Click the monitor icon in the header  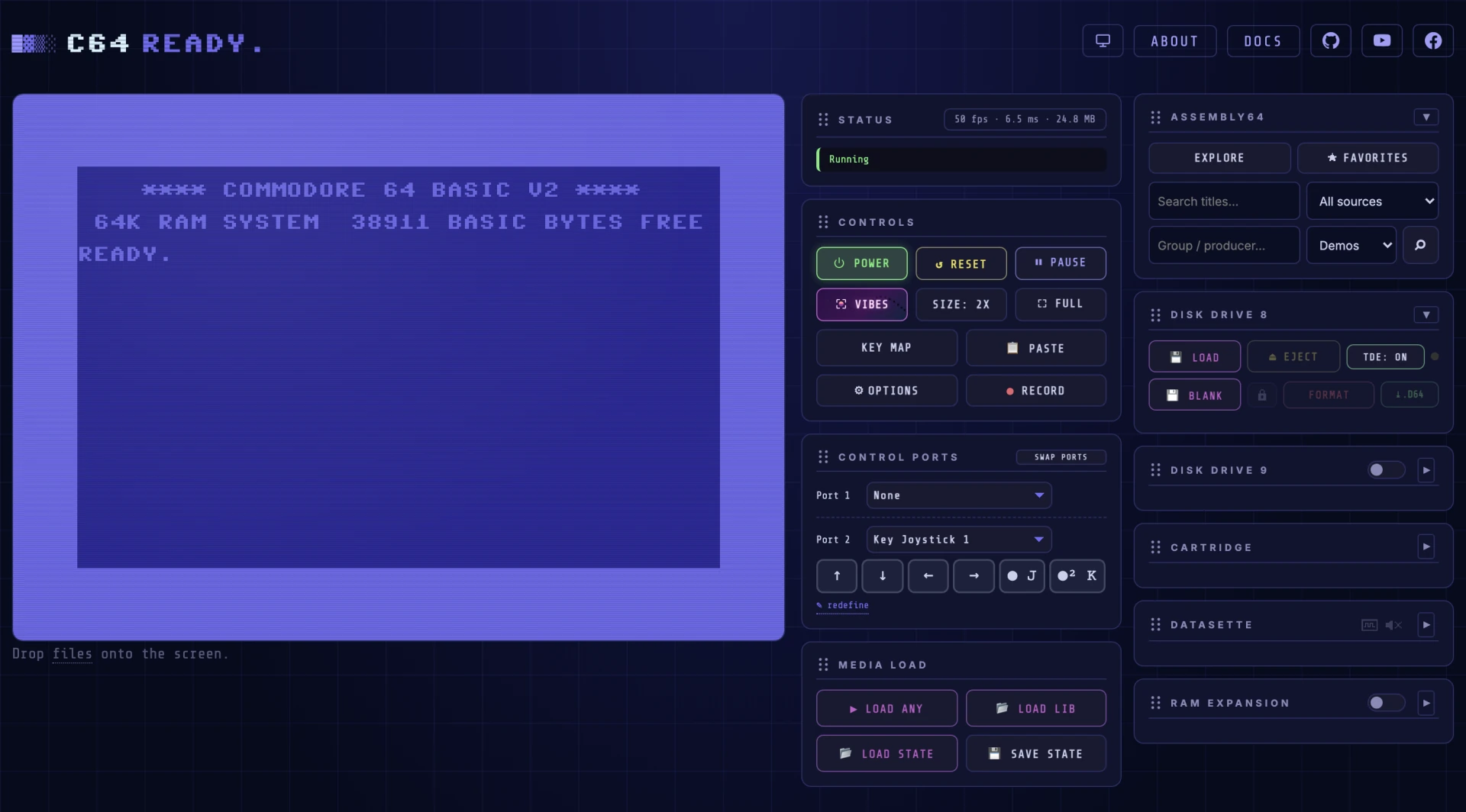[1103, 41]
